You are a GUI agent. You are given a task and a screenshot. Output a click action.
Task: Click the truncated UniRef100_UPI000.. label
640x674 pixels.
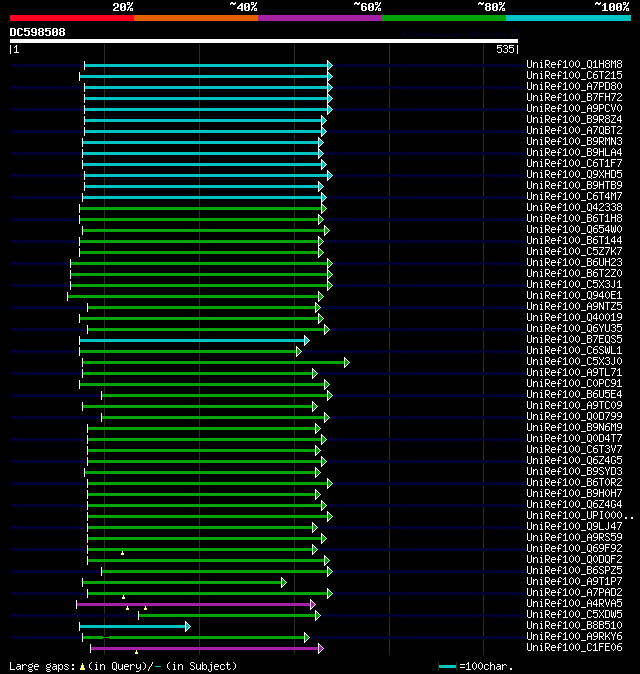click(x=580, y=516)
